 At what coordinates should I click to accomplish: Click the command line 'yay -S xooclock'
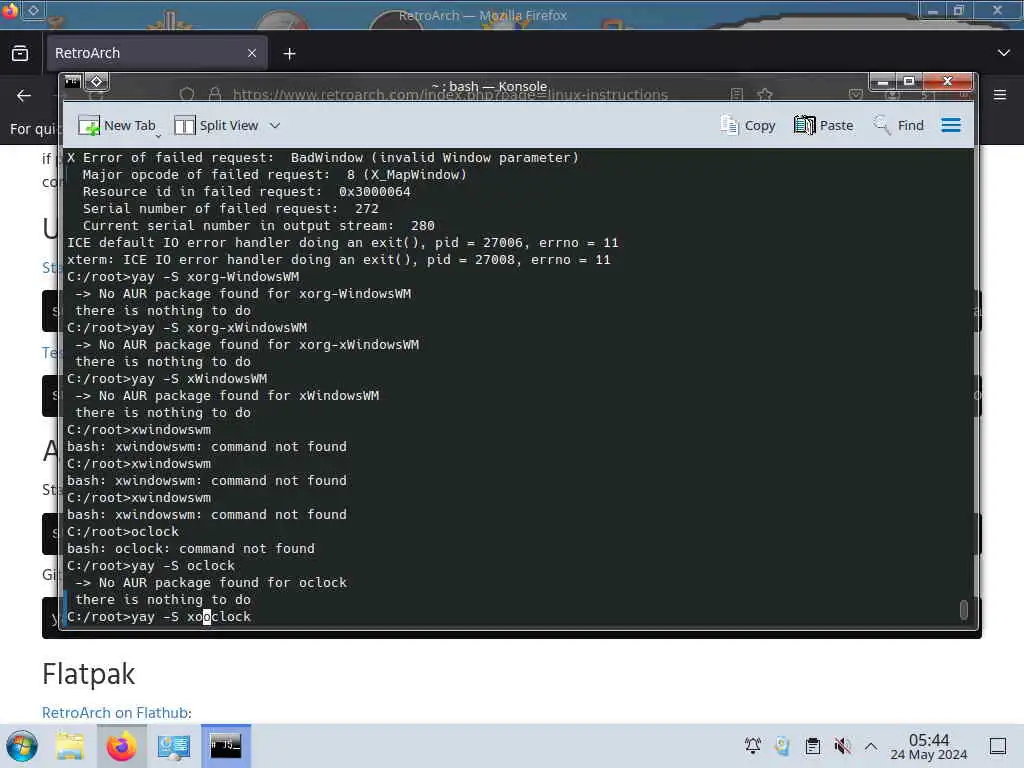(x=159, y=616)
